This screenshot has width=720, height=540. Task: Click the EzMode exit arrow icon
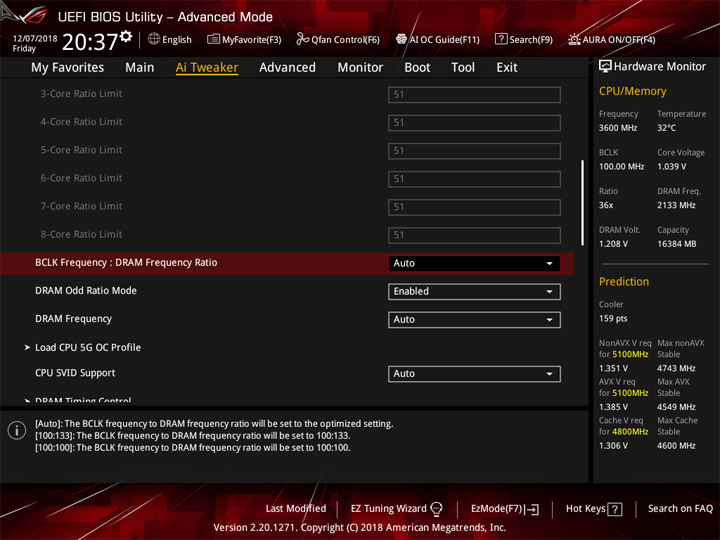[x=532, y=509]
